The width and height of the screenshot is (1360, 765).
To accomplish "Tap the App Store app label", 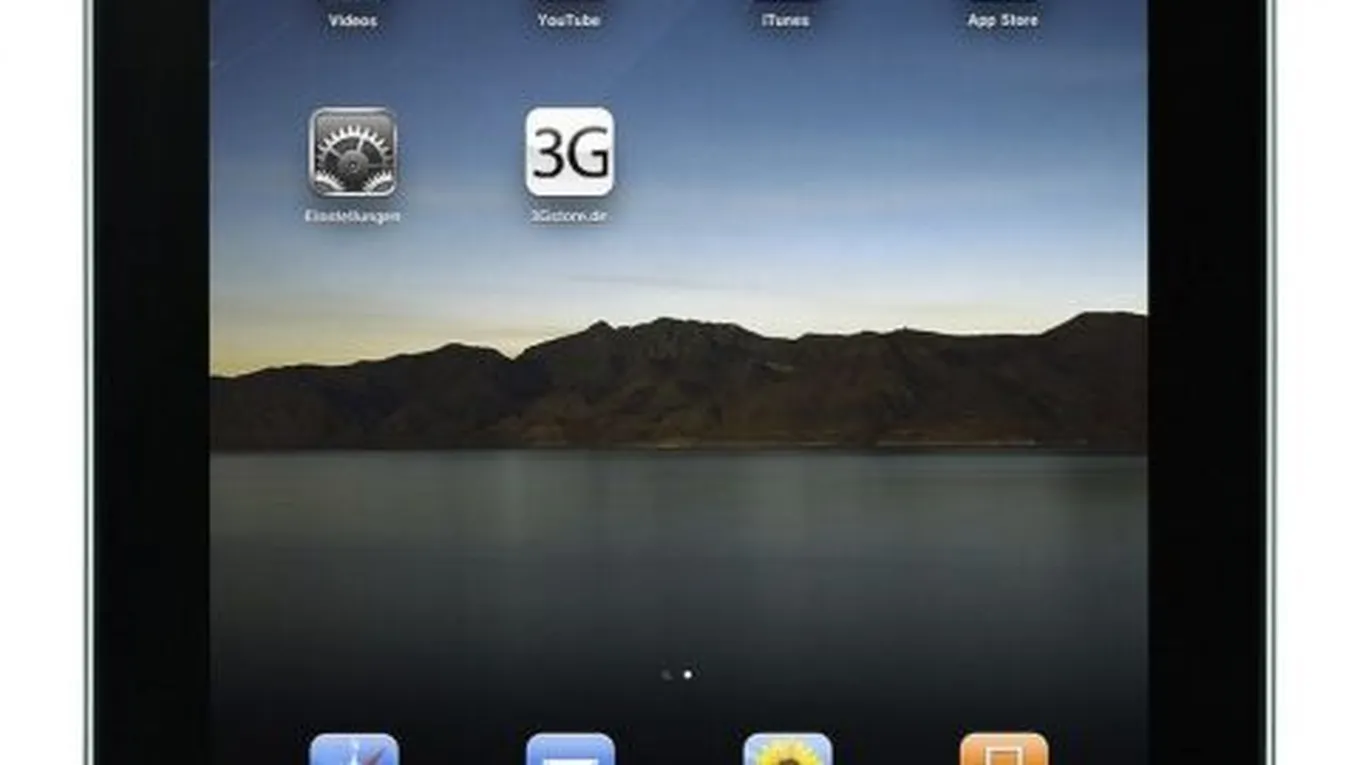I will pyautogui.click(x=1002, y=20).
